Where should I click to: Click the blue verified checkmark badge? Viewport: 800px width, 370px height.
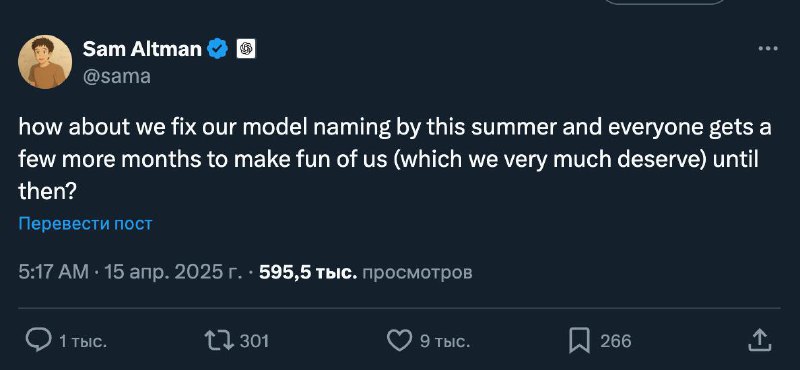[218, 49]
